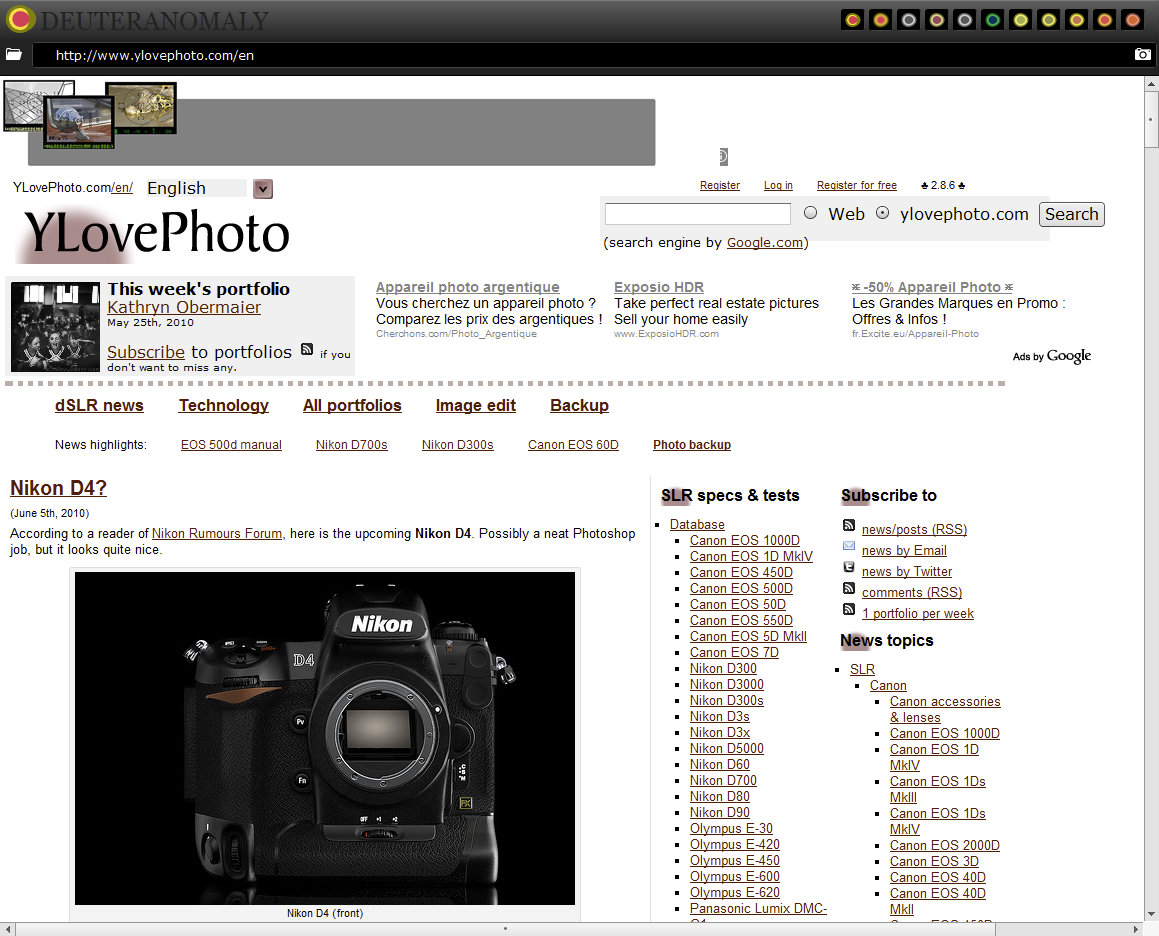Click the Log in link

pos(778,186)
